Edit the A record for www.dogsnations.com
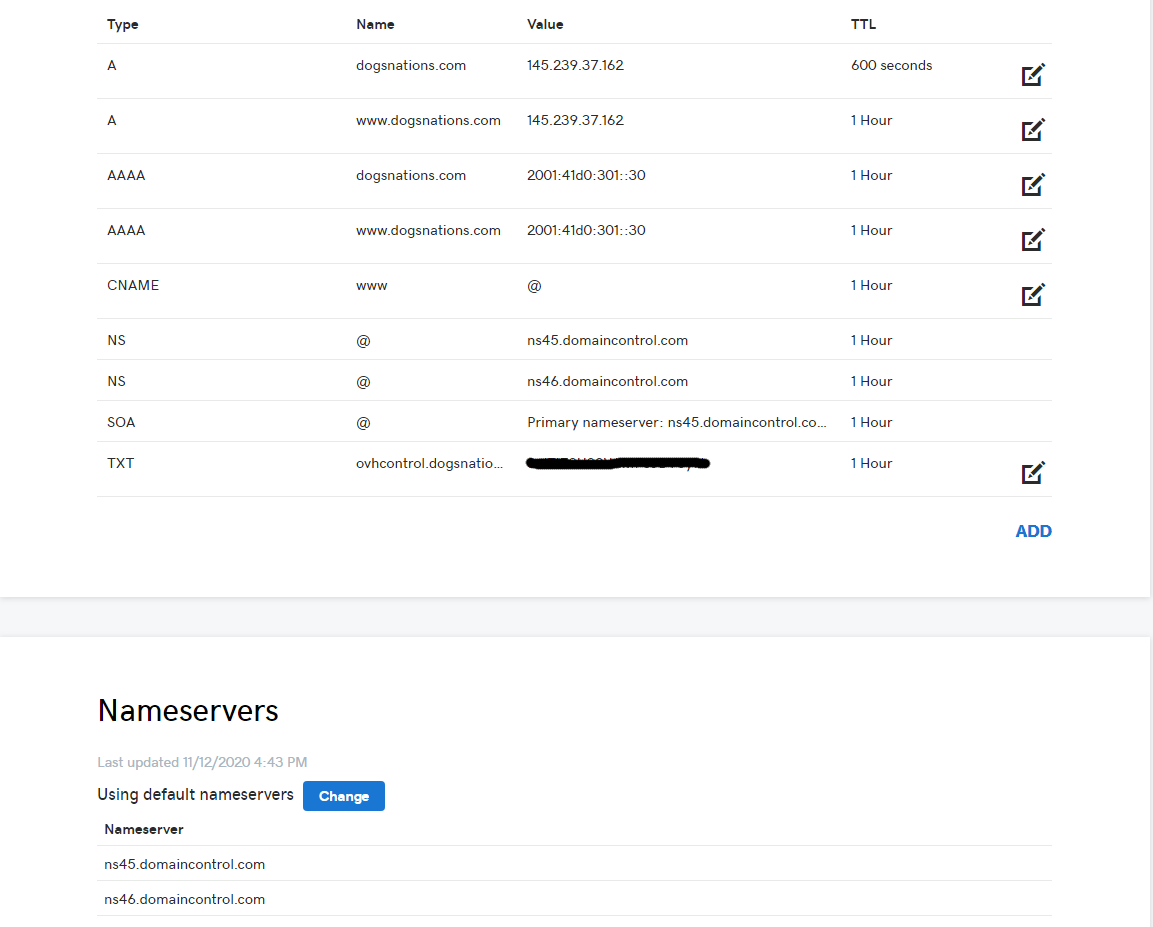Viewport: 1153px width, 927px height. coord(1033,130)
